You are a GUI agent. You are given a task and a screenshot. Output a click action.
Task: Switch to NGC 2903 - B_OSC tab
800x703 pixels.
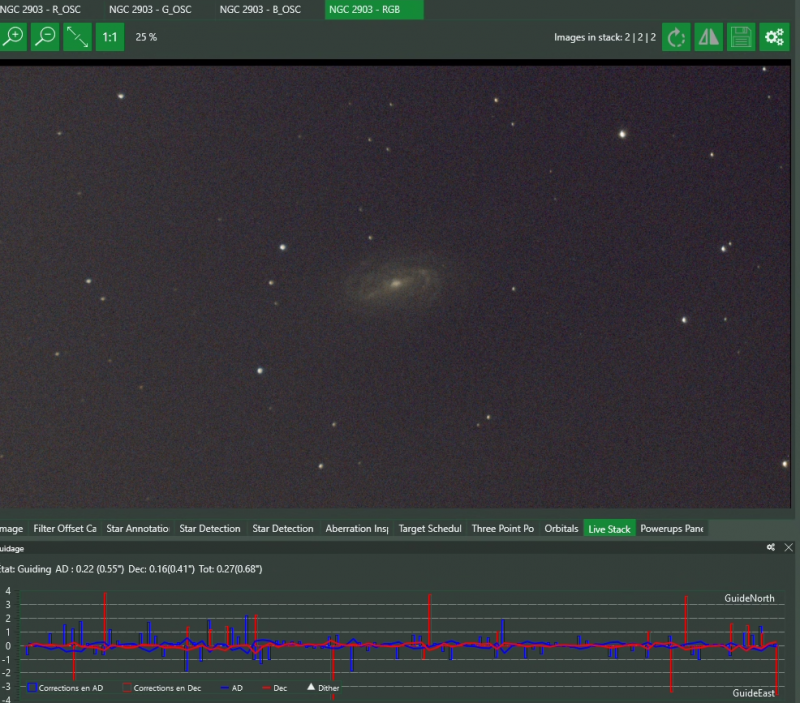coord(260,9)
